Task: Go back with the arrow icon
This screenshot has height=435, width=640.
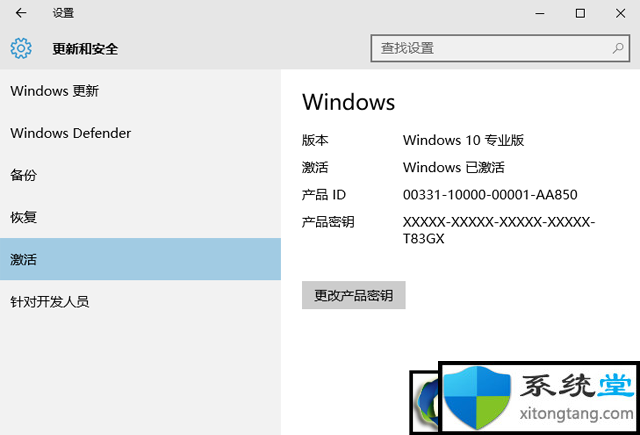Action: click(21, 13)
